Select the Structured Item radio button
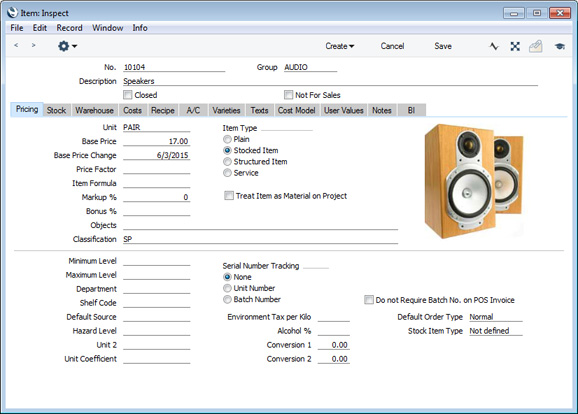 [x=227, y=161]
